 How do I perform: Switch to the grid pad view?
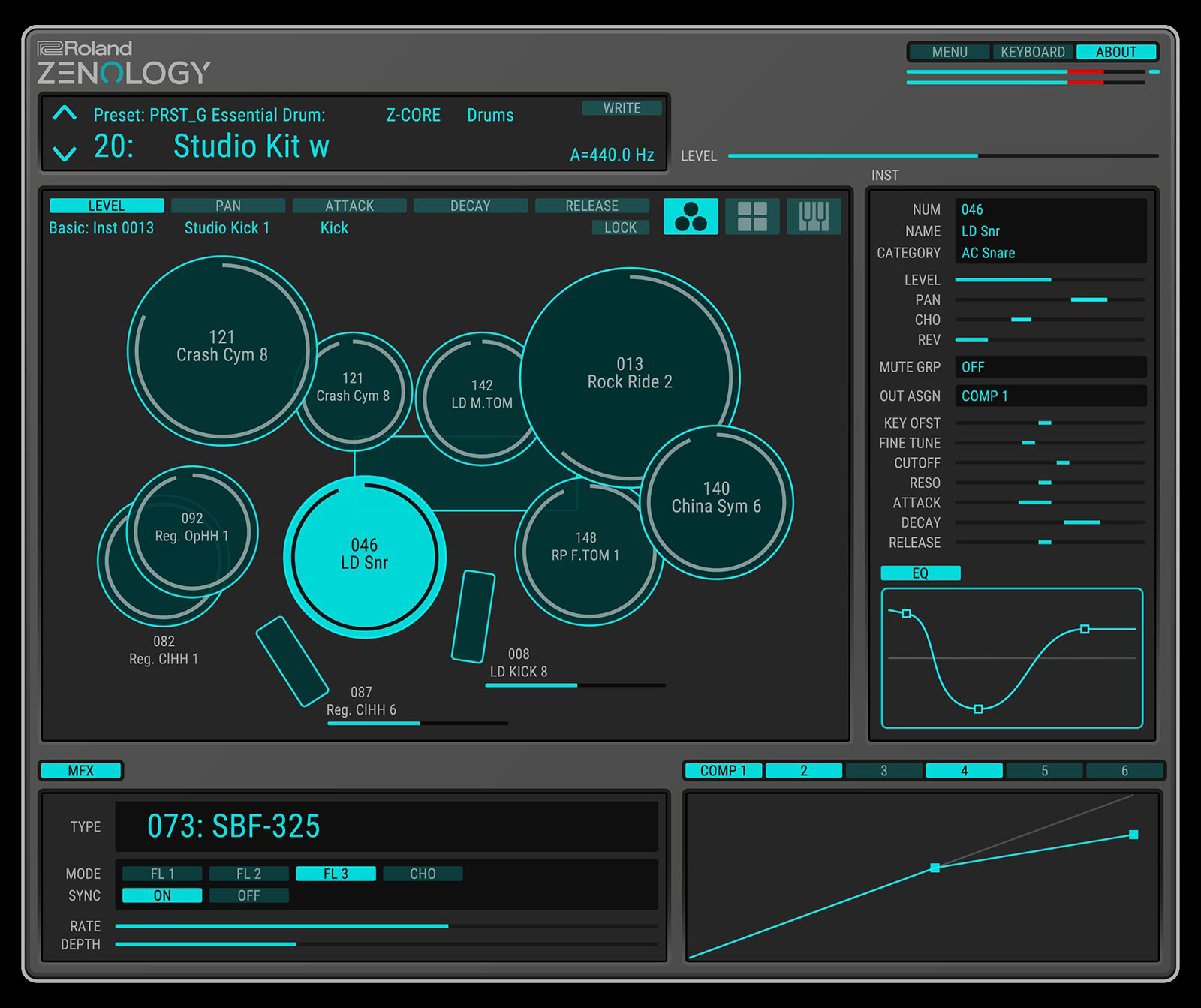coord(752,217)
